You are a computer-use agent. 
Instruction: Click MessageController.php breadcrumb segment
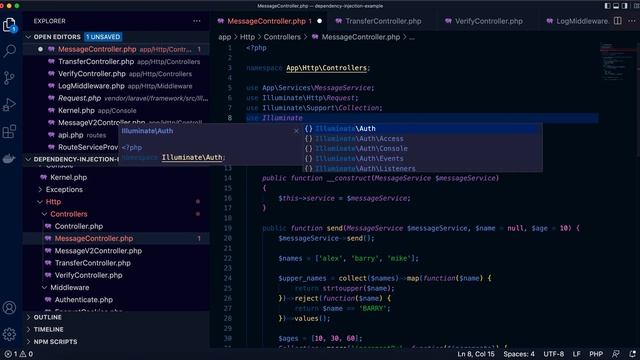[x=360, y=37]
